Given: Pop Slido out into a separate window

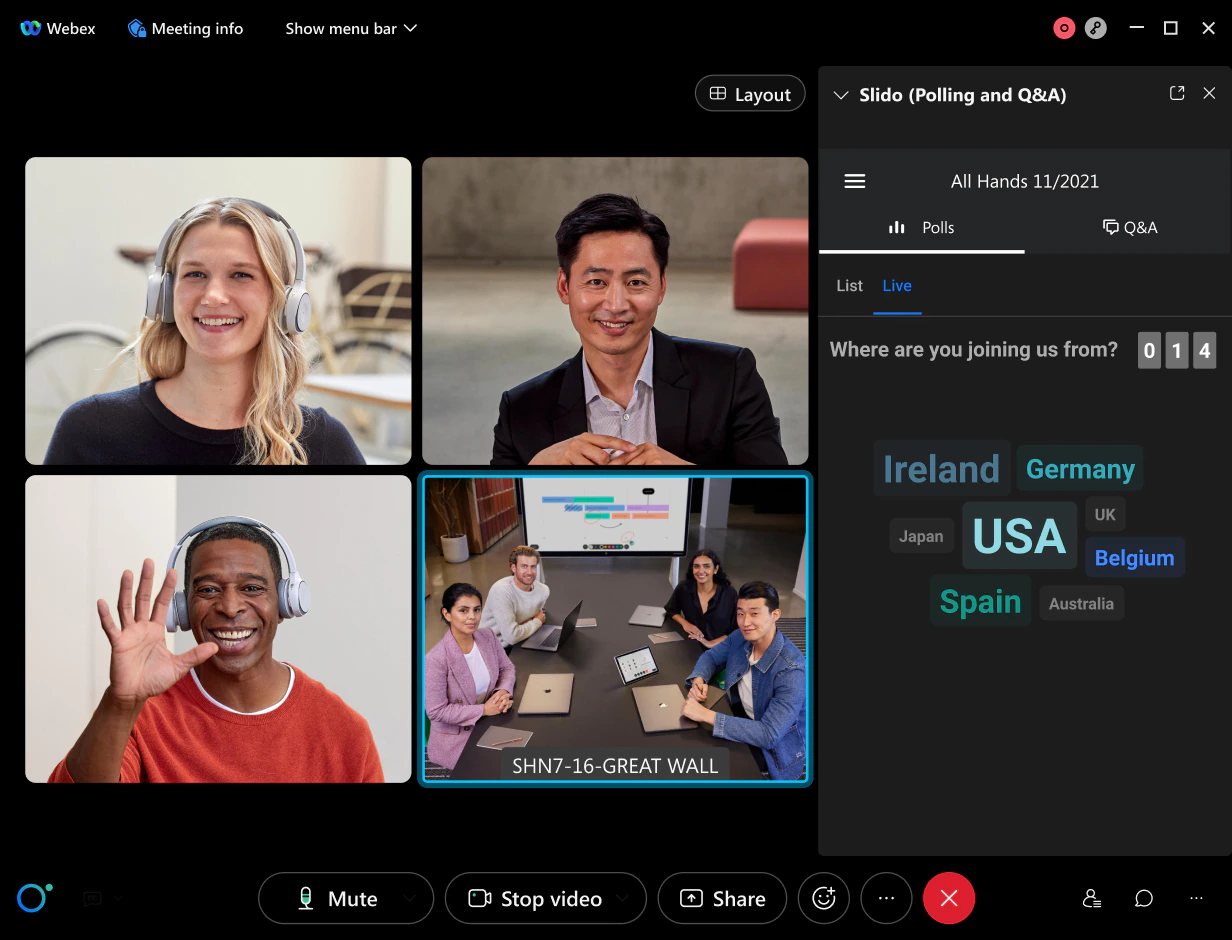Looking at the screenshot, I should pyautogui.click(x=1177, y=93).
